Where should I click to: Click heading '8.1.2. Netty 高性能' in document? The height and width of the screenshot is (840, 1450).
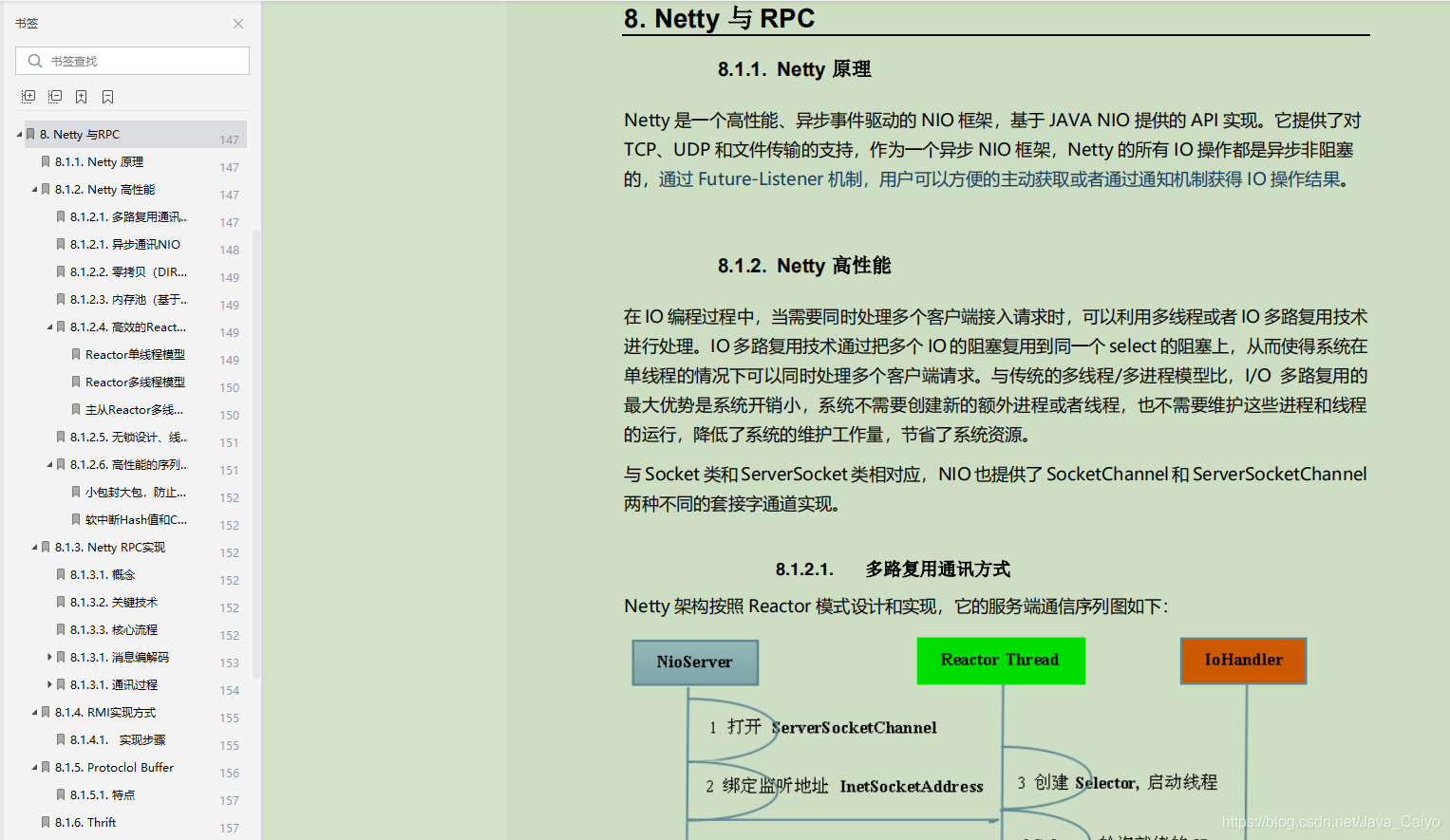point(804,266)
